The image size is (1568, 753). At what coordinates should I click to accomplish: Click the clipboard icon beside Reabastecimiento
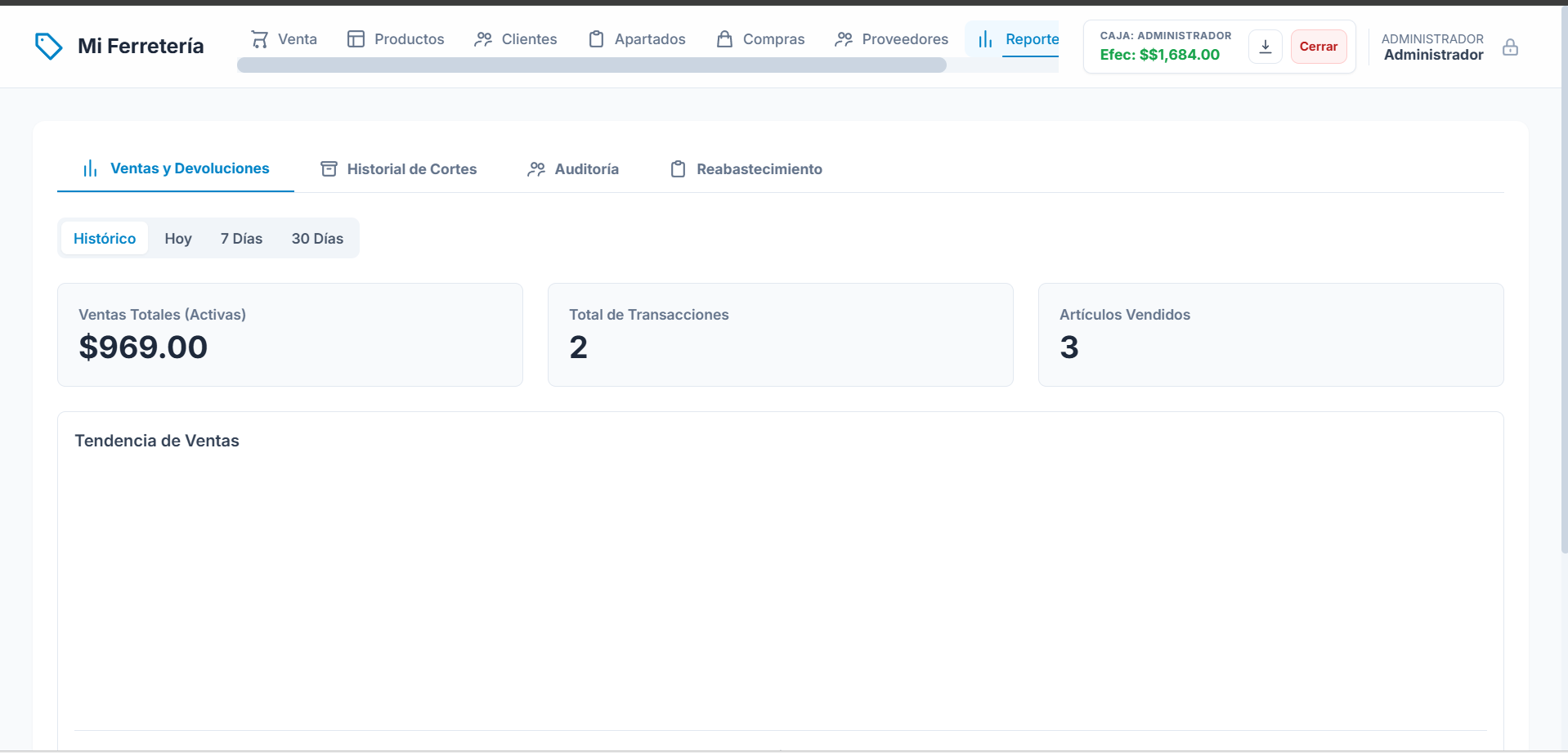coord(678,169)
